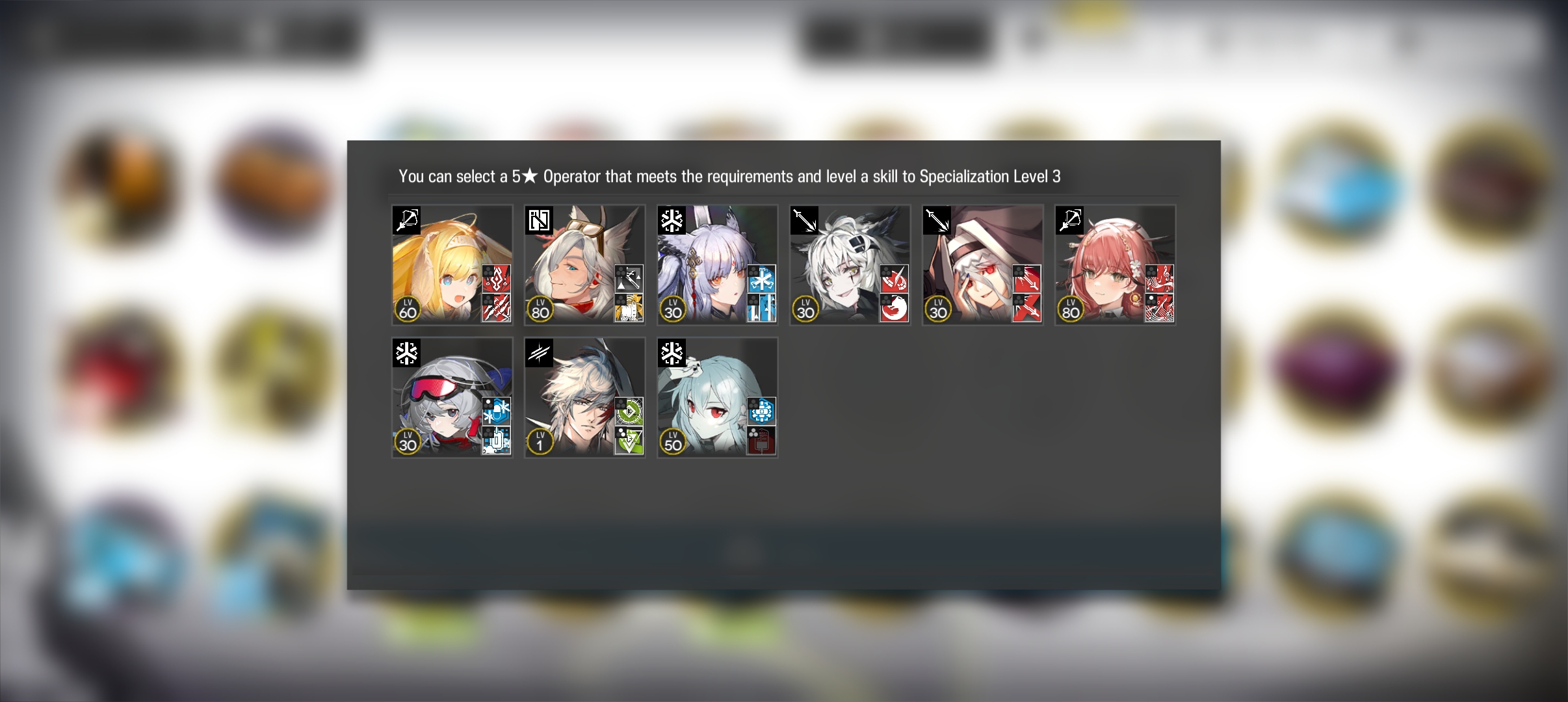Choose the spiky-haired male operator at LV 1
The height and width of the screenshot is (702, 1568).
(584, 397)
